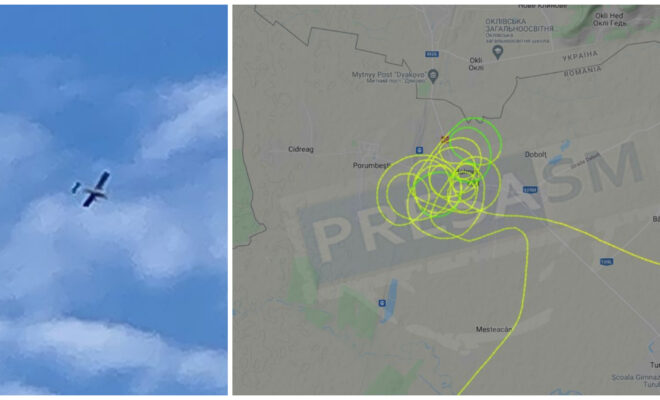Click the blue station icon above Porumbești
660x400 pixels.
pyautogui.click(x=419, y=150)
